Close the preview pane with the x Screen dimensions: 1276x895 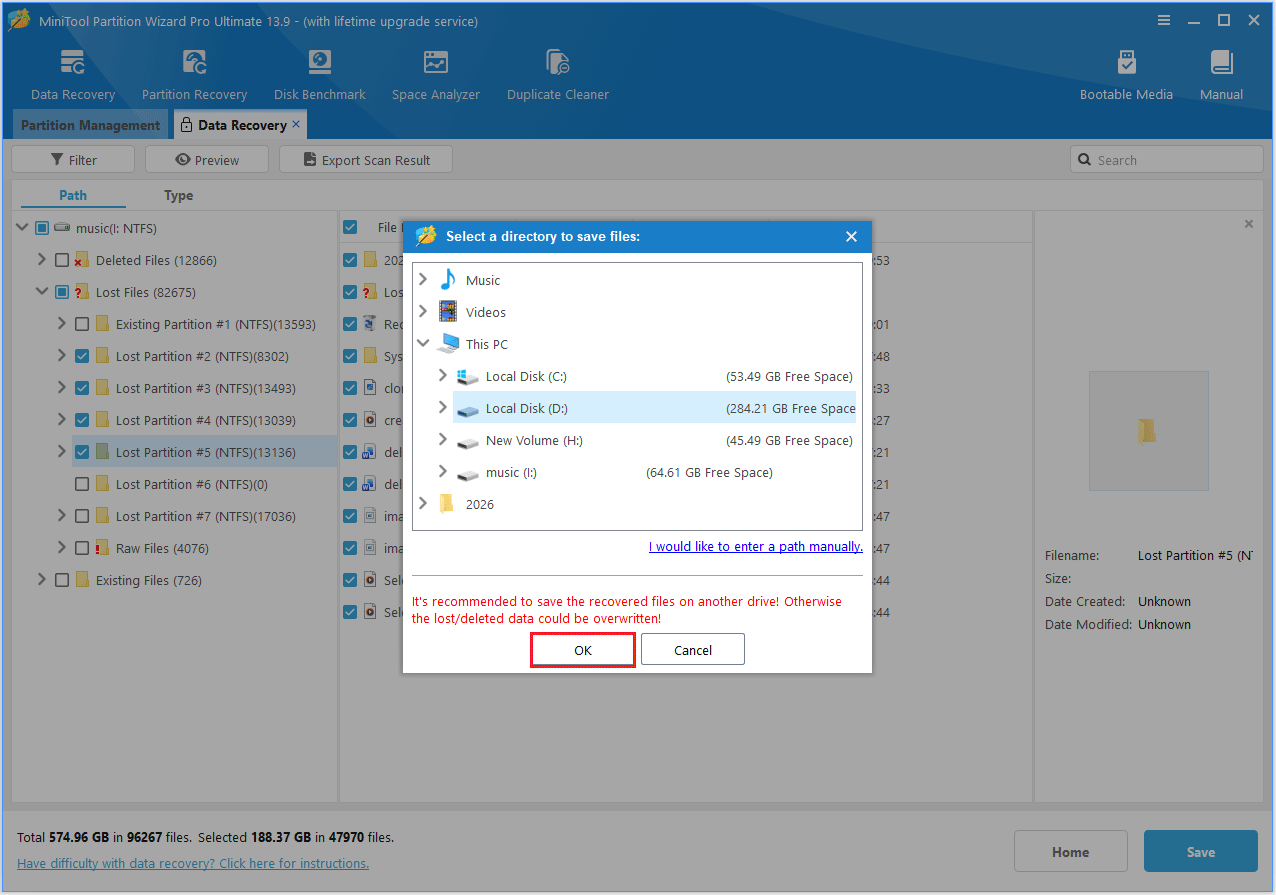pyautogui.click(x=1248, y=224)
